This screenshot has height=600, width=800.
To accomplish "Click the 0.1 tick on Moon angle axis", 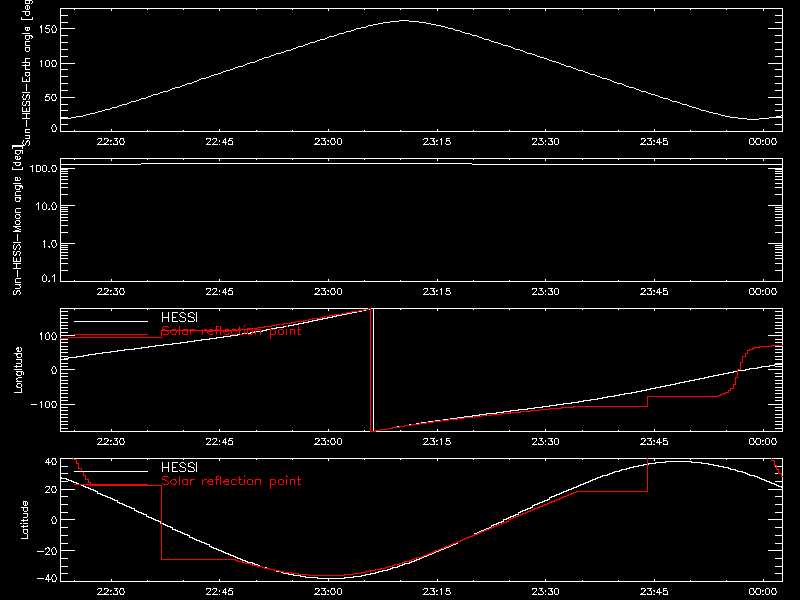I will click(49, 278).
